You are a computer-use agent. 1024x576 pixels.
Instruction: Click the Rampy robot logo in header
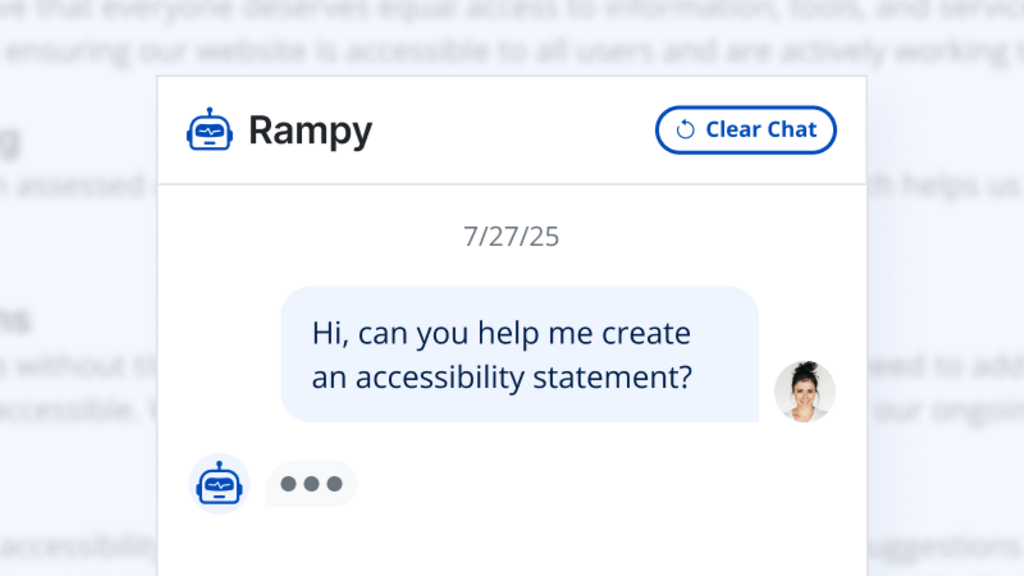[210, 130]
